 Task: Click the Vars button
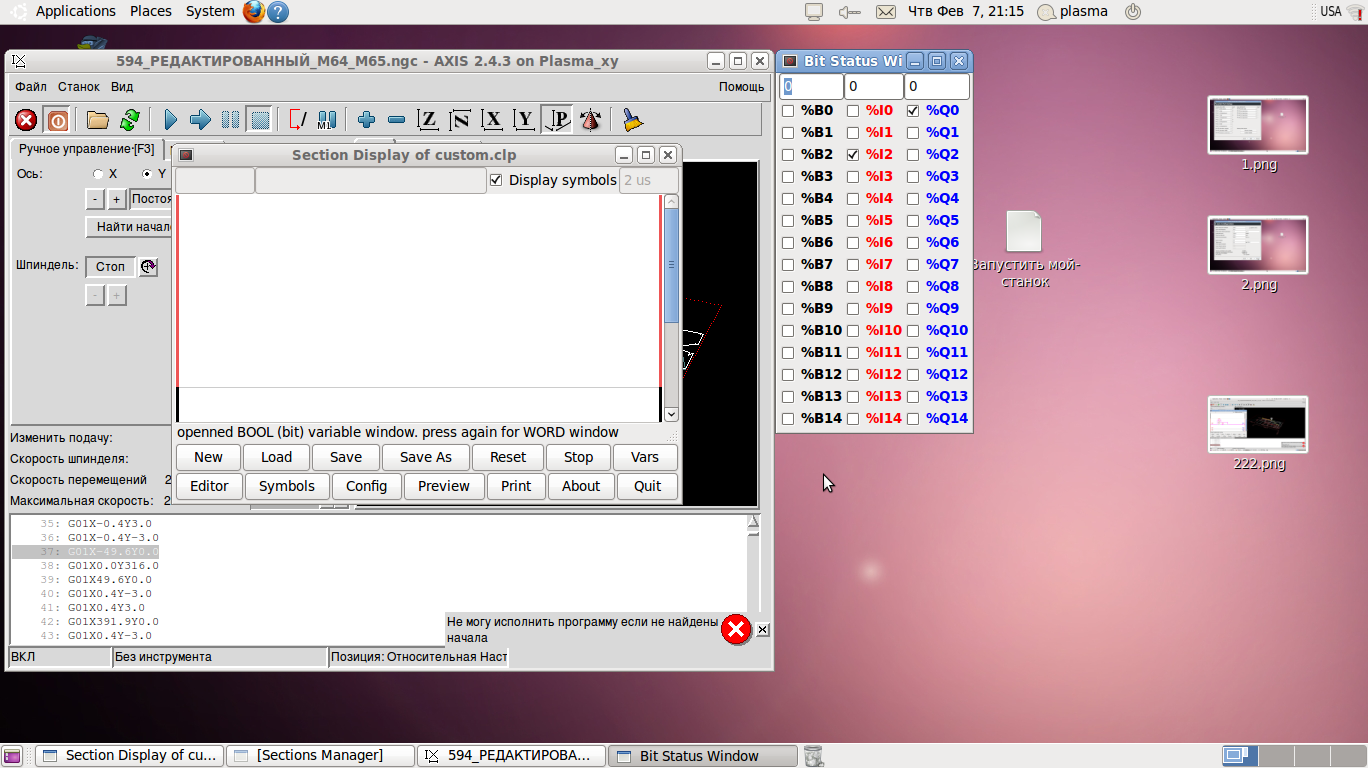click(x=645, y=457)
